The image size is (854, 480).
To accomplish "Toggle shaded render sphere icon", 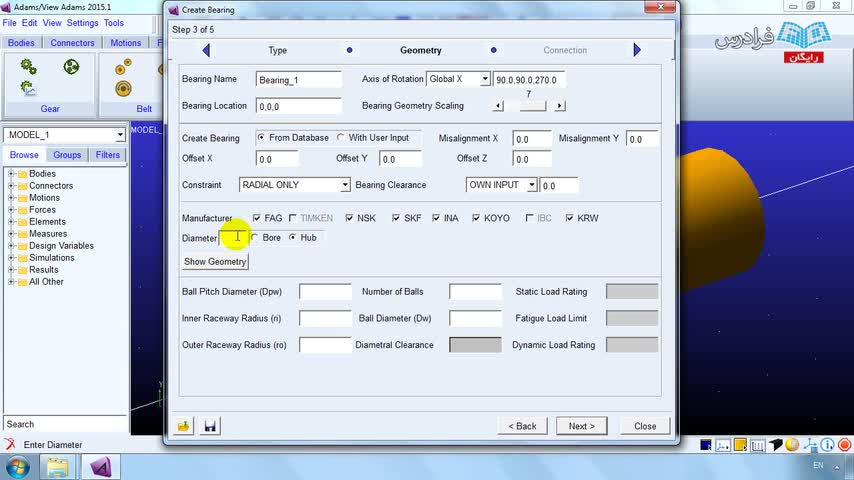I will click(x=792, y=445).
